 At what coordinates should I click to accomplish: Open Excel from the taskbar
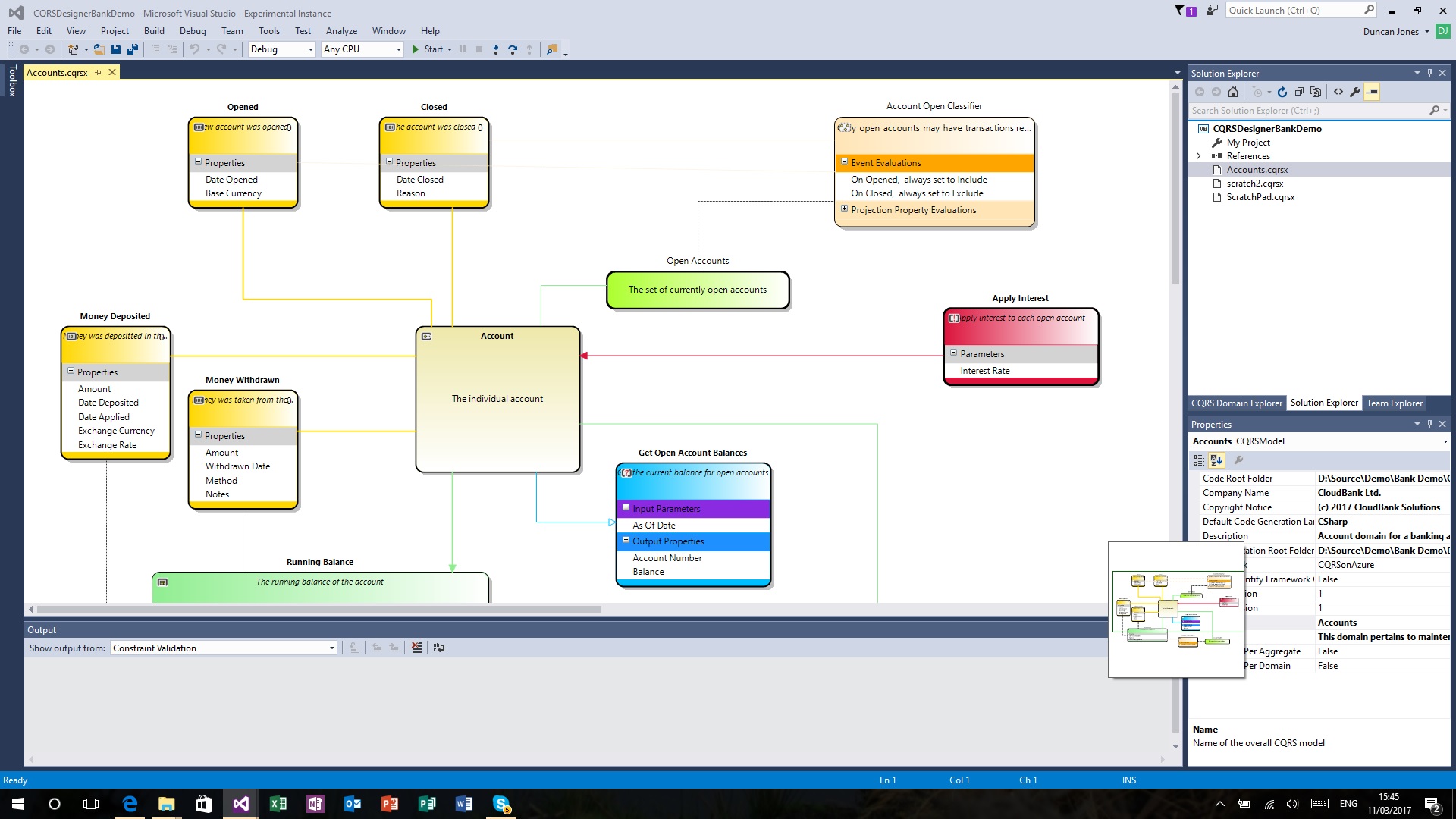click(x=278, y=804)
